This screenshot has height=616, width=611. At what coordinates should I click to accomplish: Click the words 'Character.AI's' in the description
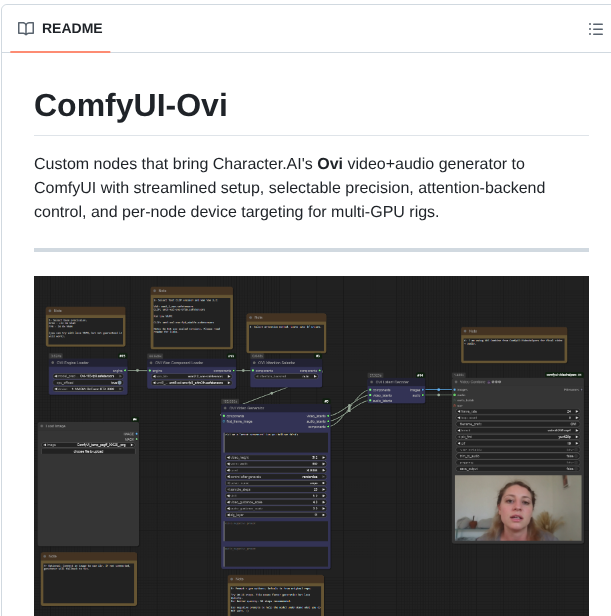click(262, 164)
